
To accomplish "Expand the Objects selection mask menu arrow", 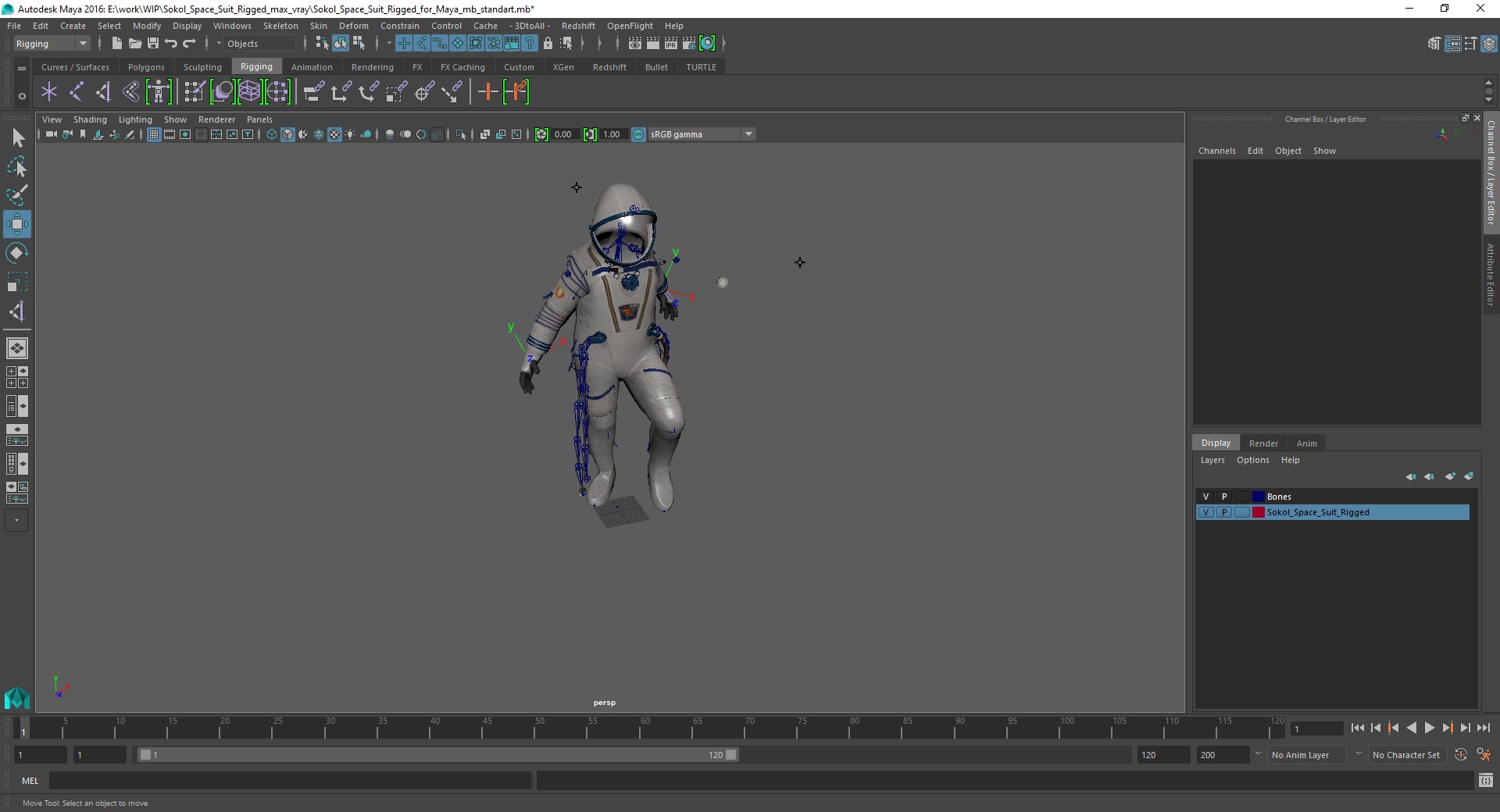I will 219,44.
